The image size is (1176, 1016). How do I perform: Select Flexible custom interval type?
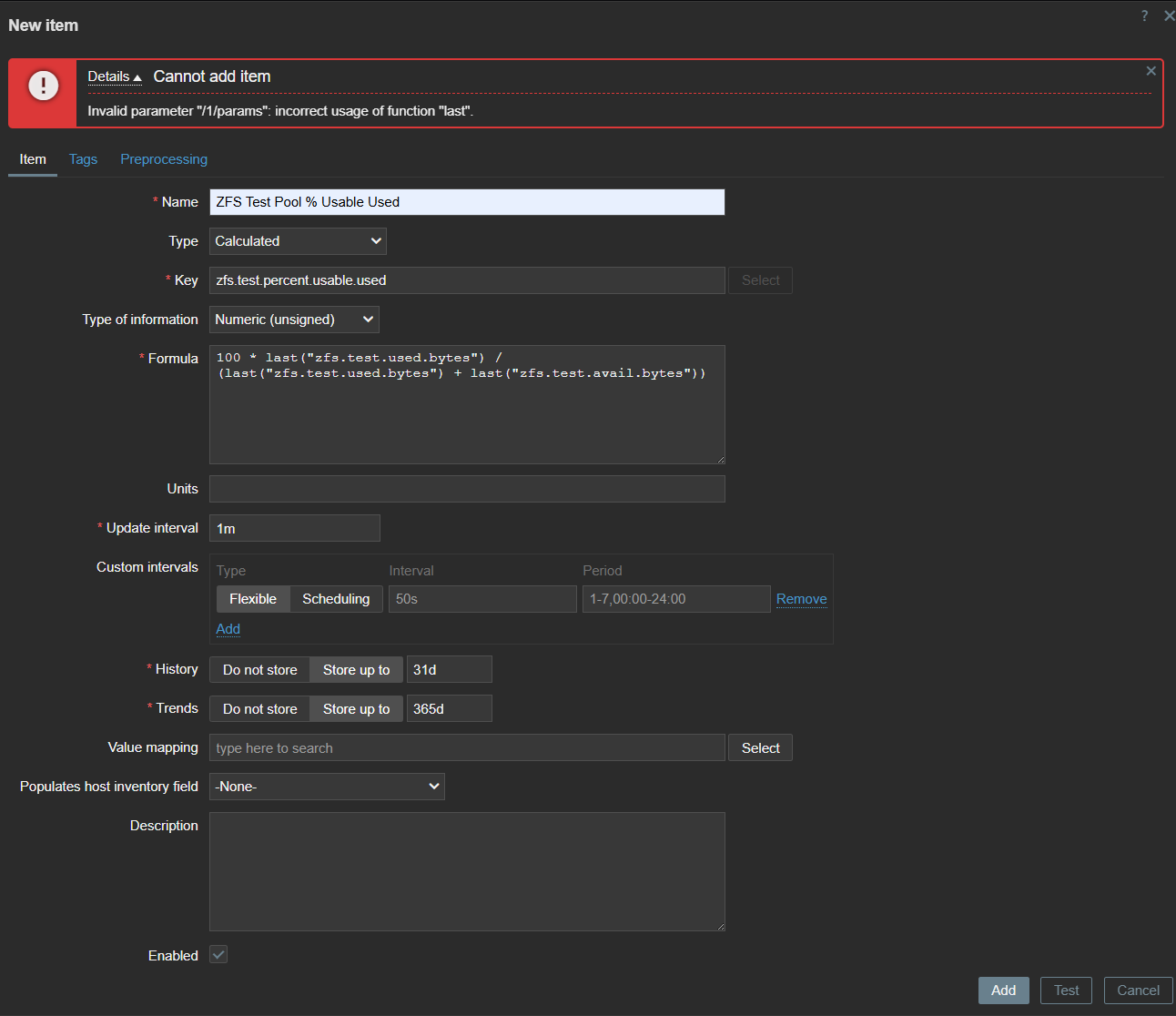tap(253, 599)
